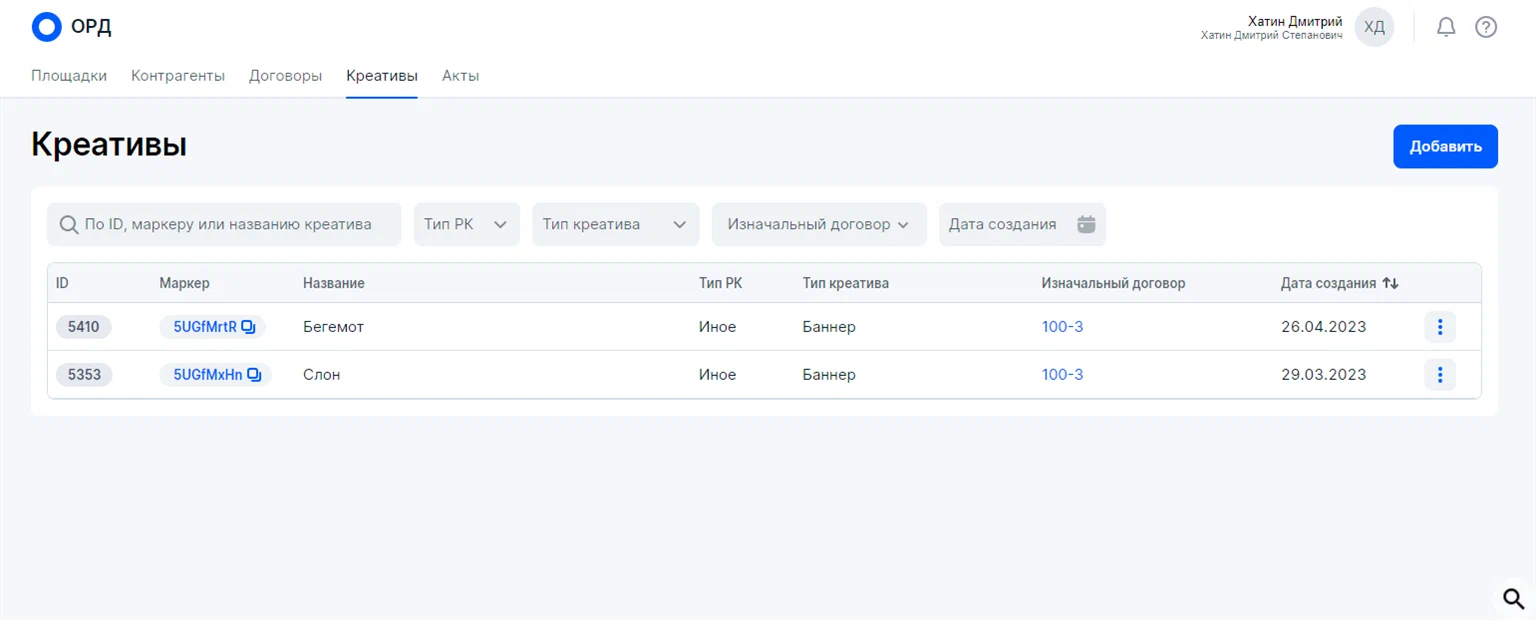Expand the Изначальный договор filter dropdown
This screenshot has width=1536, height=620.
[818, 224]
